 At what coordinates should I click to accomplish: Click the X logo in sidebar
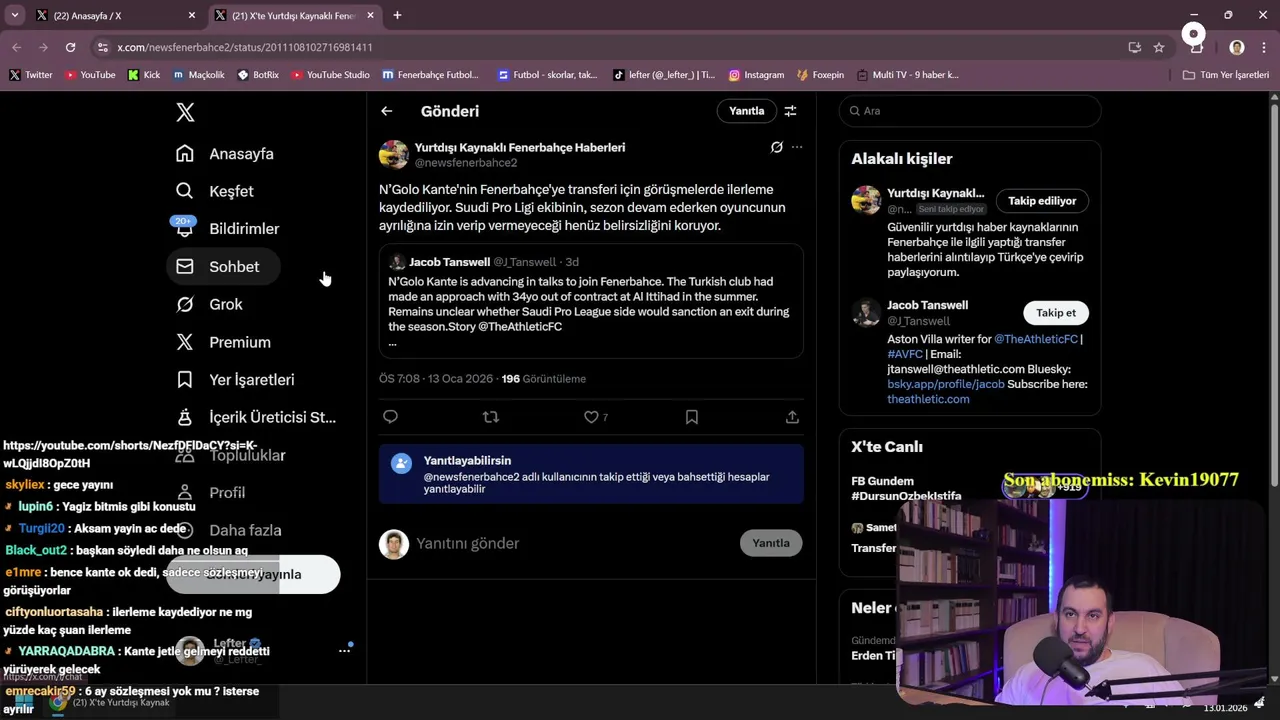click(x=185, y=112)
